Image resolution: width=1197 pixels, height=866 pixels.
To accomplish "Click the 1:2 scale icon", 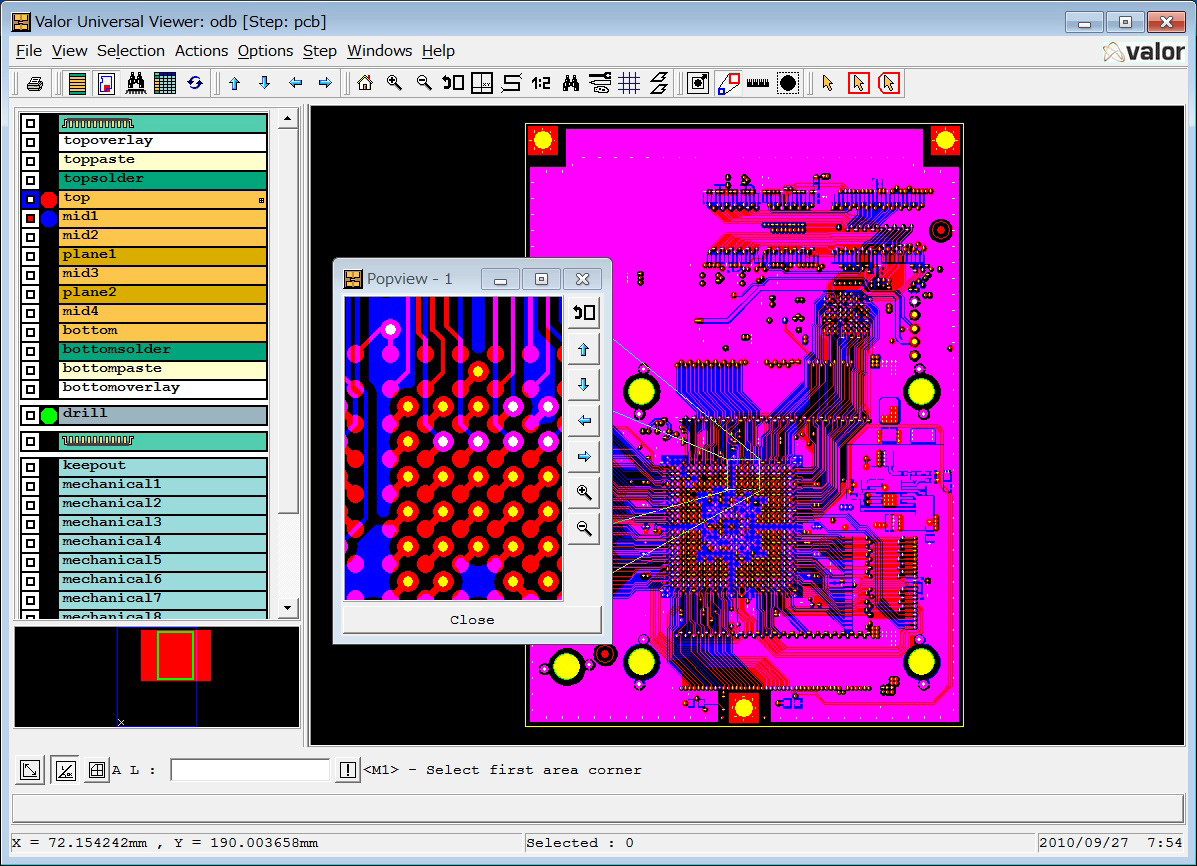I will pyautogui.click(x=540, y=83).
